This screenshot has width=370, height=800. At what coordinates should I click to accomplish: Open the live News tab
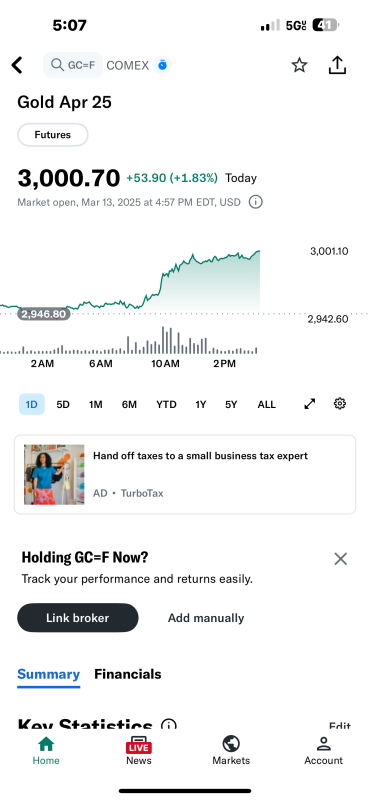pyautogui.click(x=139, y=750)
